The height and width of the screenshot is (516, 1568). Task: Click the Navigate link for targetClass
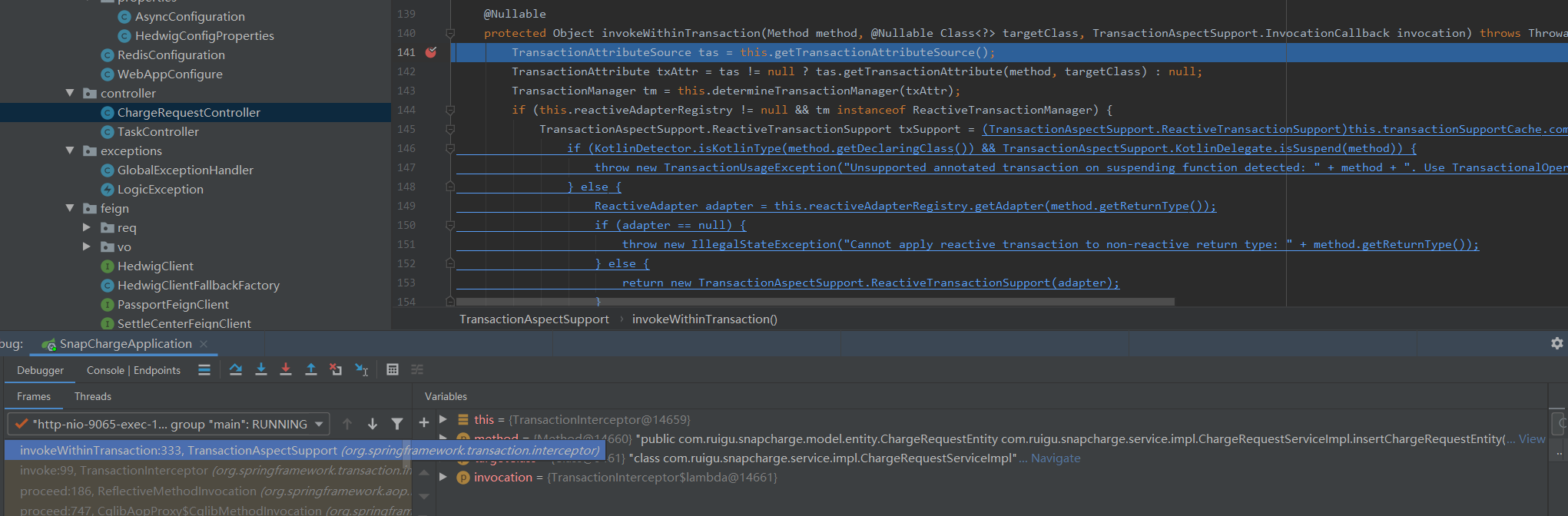click(x=1056, y=458)
